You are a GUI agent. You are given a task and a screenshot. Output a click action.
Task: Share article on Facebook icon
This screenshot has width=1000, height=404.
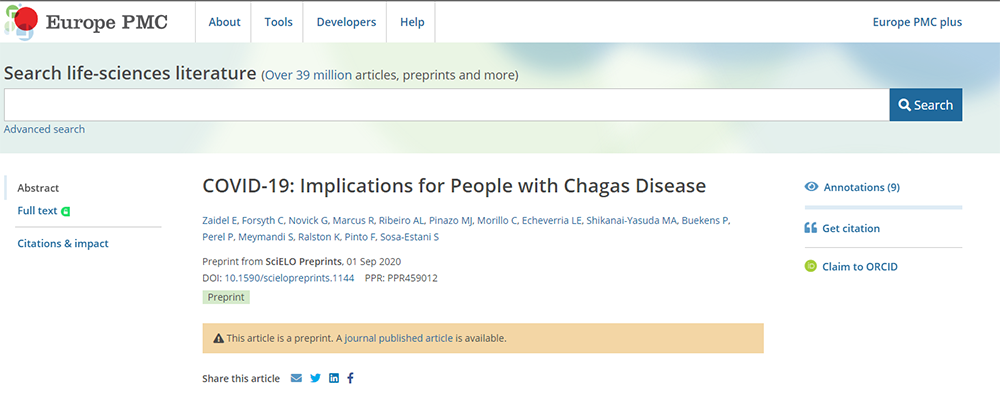351,378
